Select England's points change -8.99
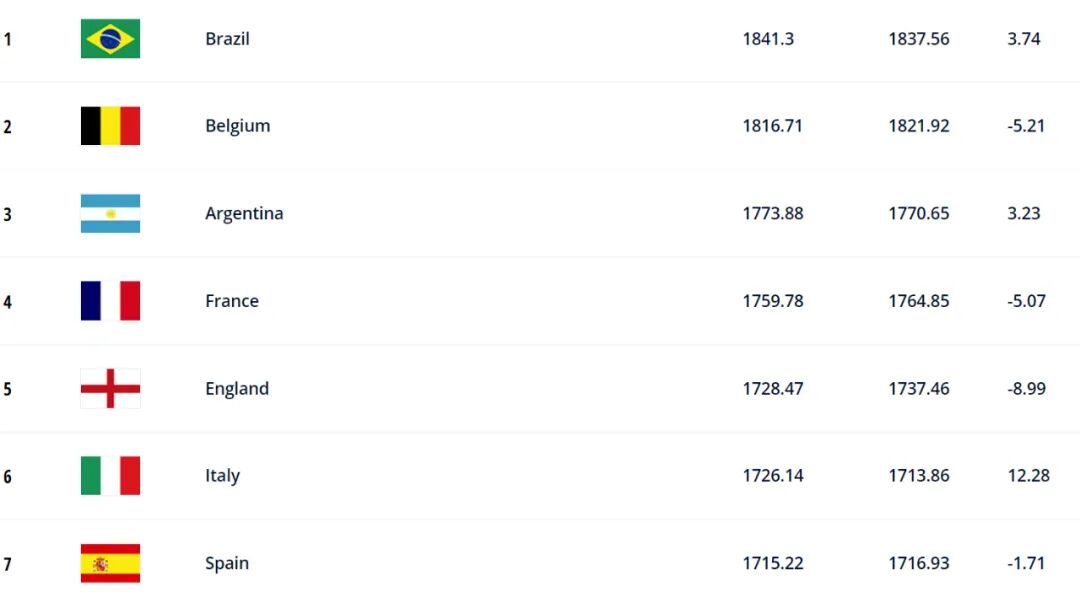1080x603 pixels. coord(1026,389)
